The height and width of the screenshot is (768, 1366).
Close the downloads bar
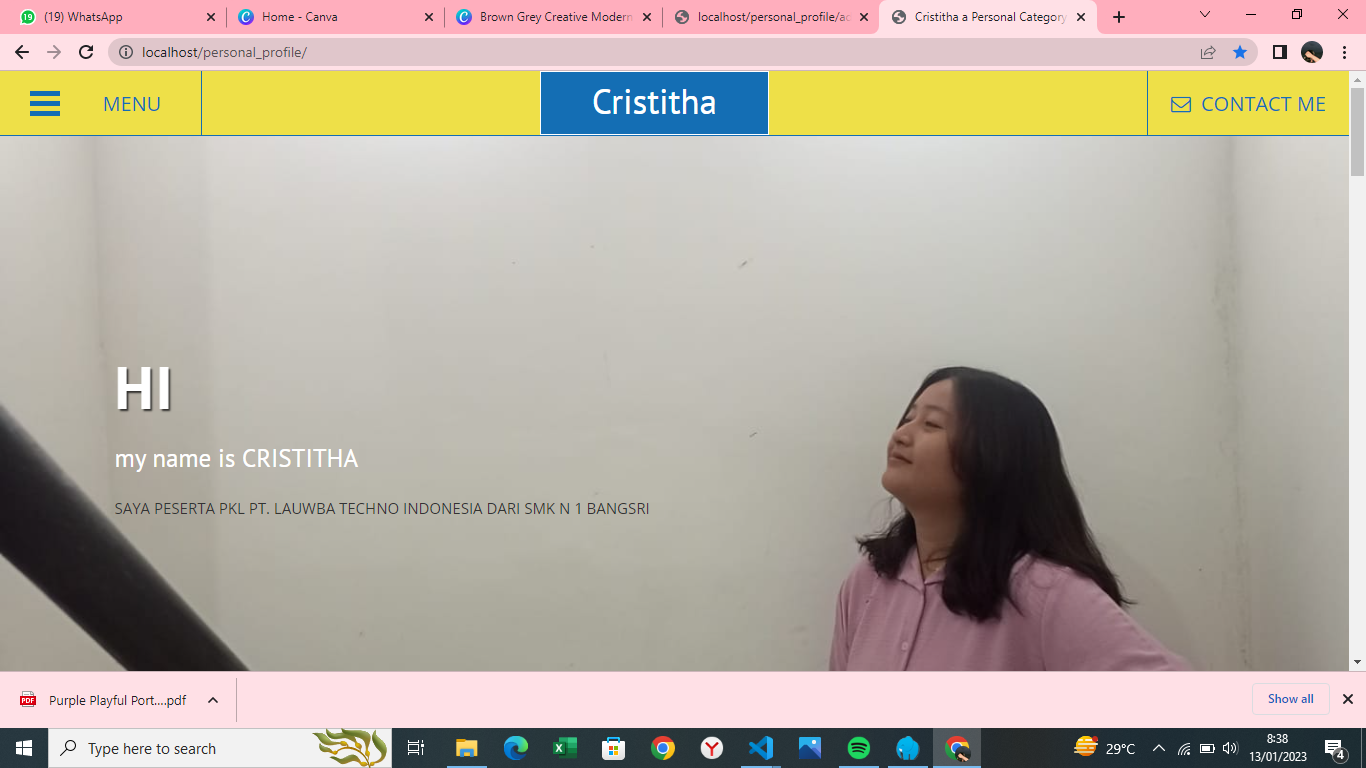[x=1347, y=699]
